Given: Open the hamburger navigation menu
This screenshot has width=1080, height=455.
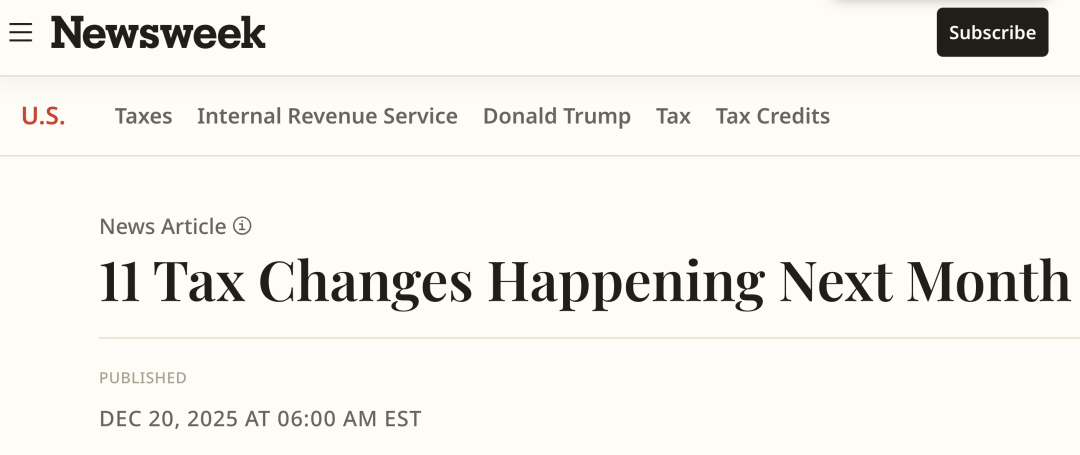Looking at the screenshot, I should tap(21, 33).
